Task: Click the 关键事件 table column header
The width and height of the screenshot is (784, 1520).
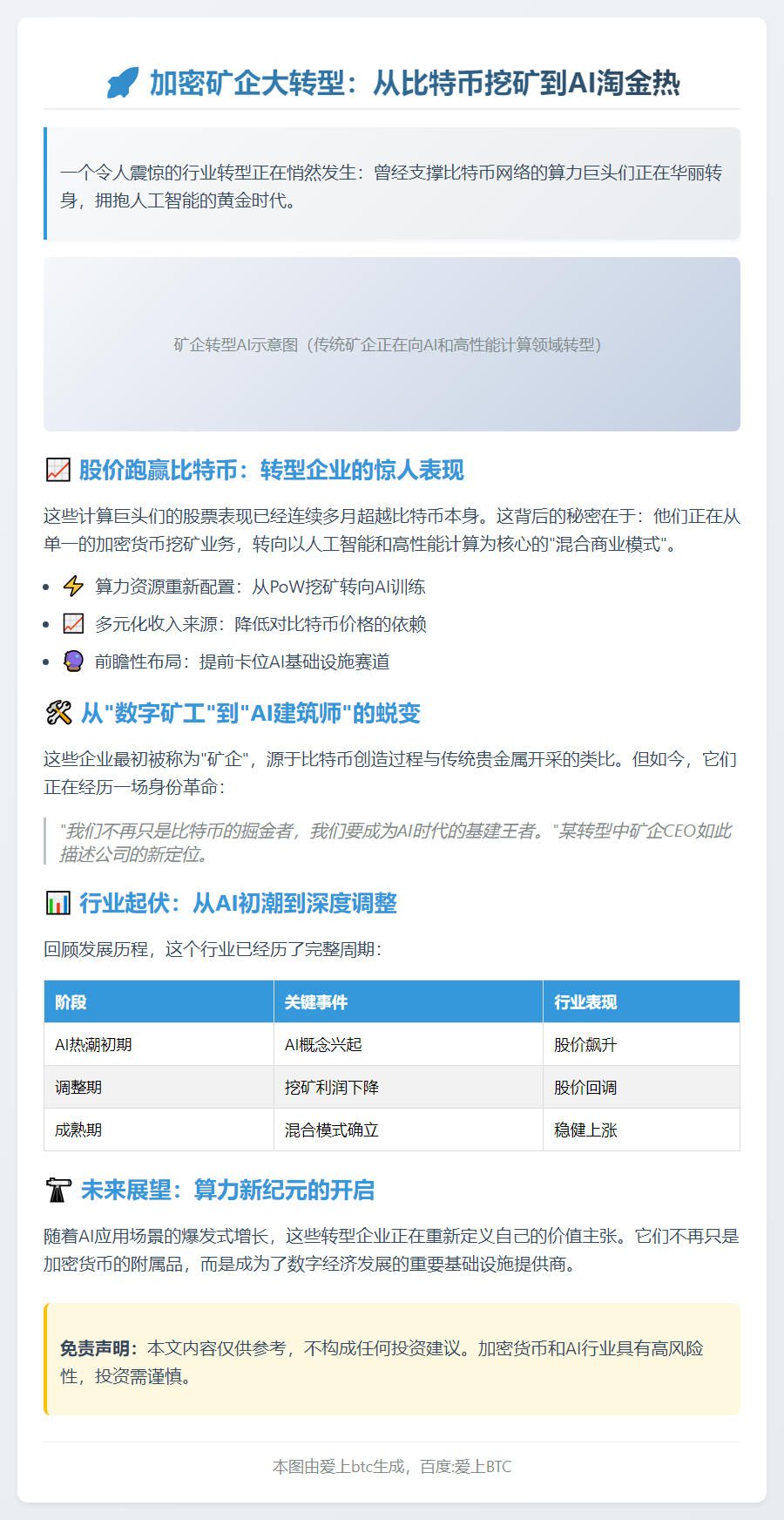Action: pos(316,1002)
